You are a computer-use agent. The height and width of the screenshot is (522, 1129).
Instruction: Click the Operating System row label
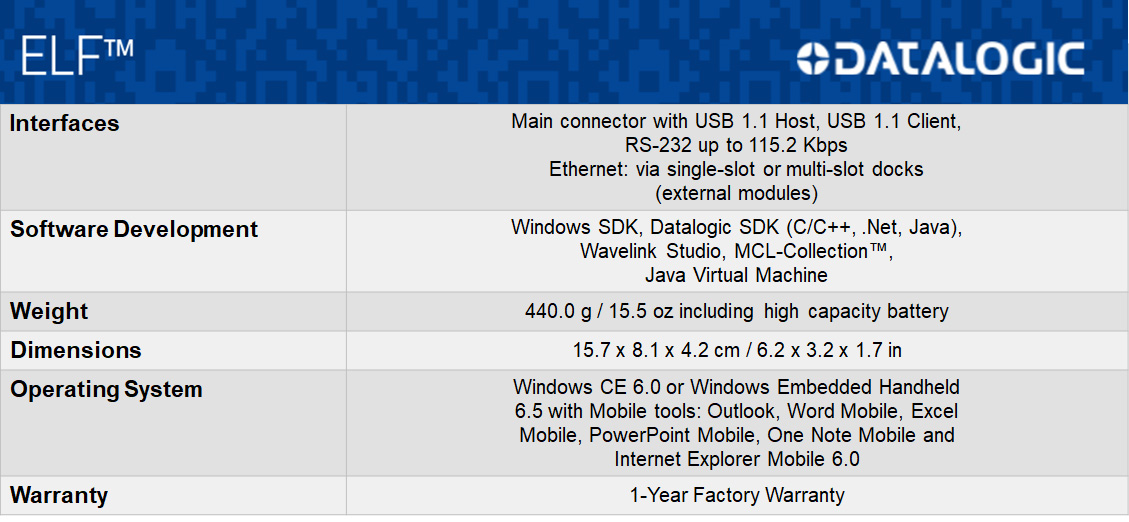click(106, 389)
